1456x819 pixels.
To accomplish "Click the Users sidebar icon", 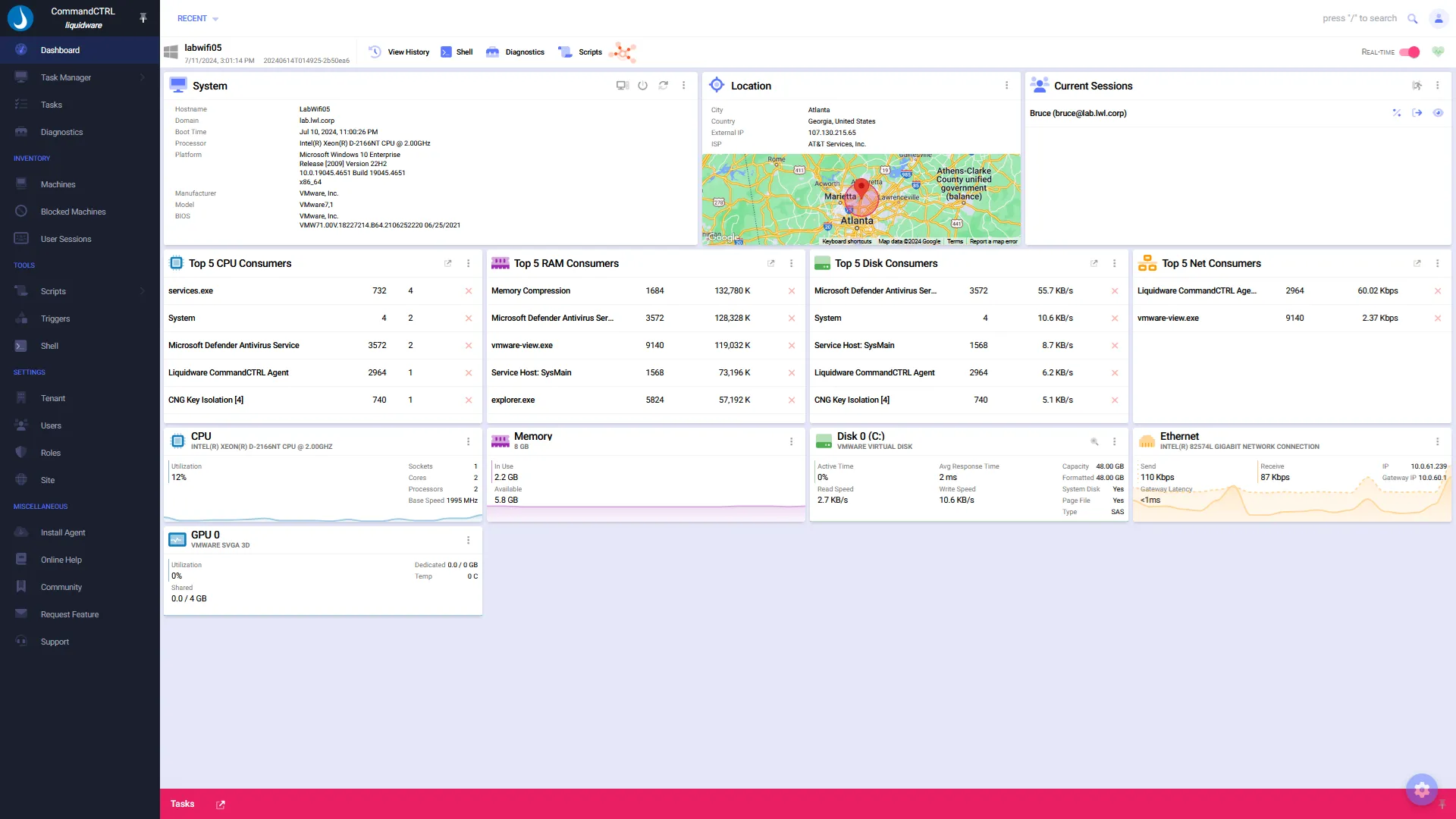I will 21,425.
